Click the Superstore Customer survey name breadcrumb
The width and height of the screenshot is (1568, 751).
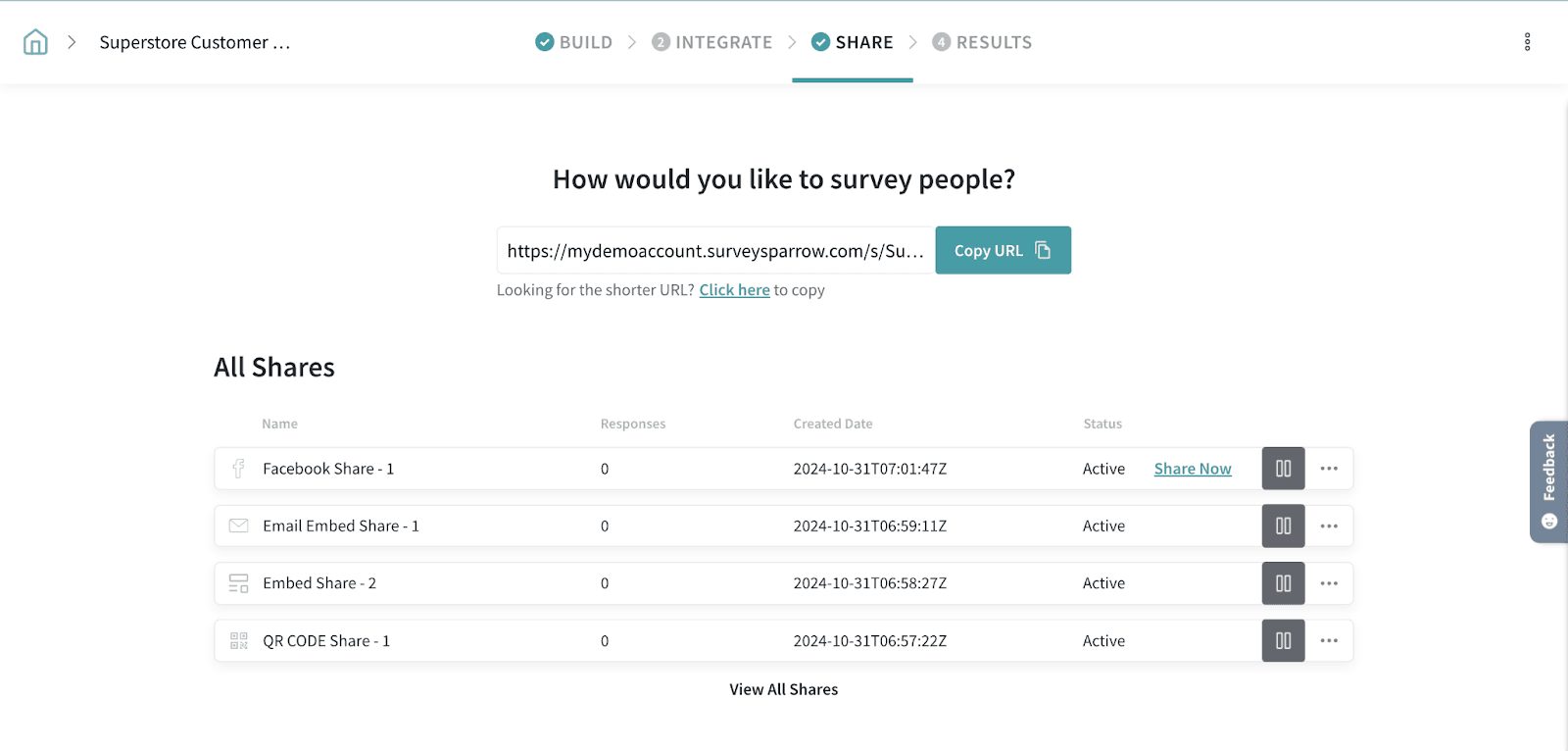coord(195,42)
